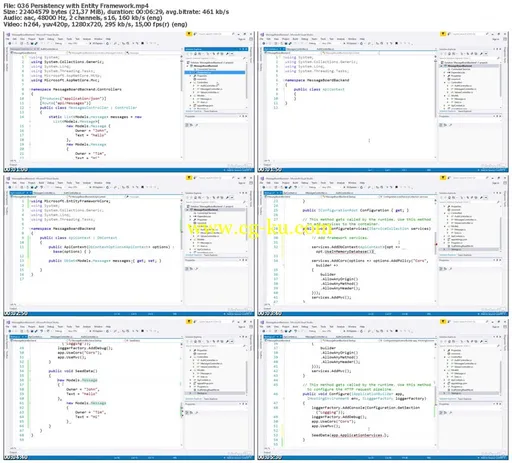The image size is (512, 463).
Task: Click yellow feedback flag in loggerFactory frame
Action: click(443, 322)
